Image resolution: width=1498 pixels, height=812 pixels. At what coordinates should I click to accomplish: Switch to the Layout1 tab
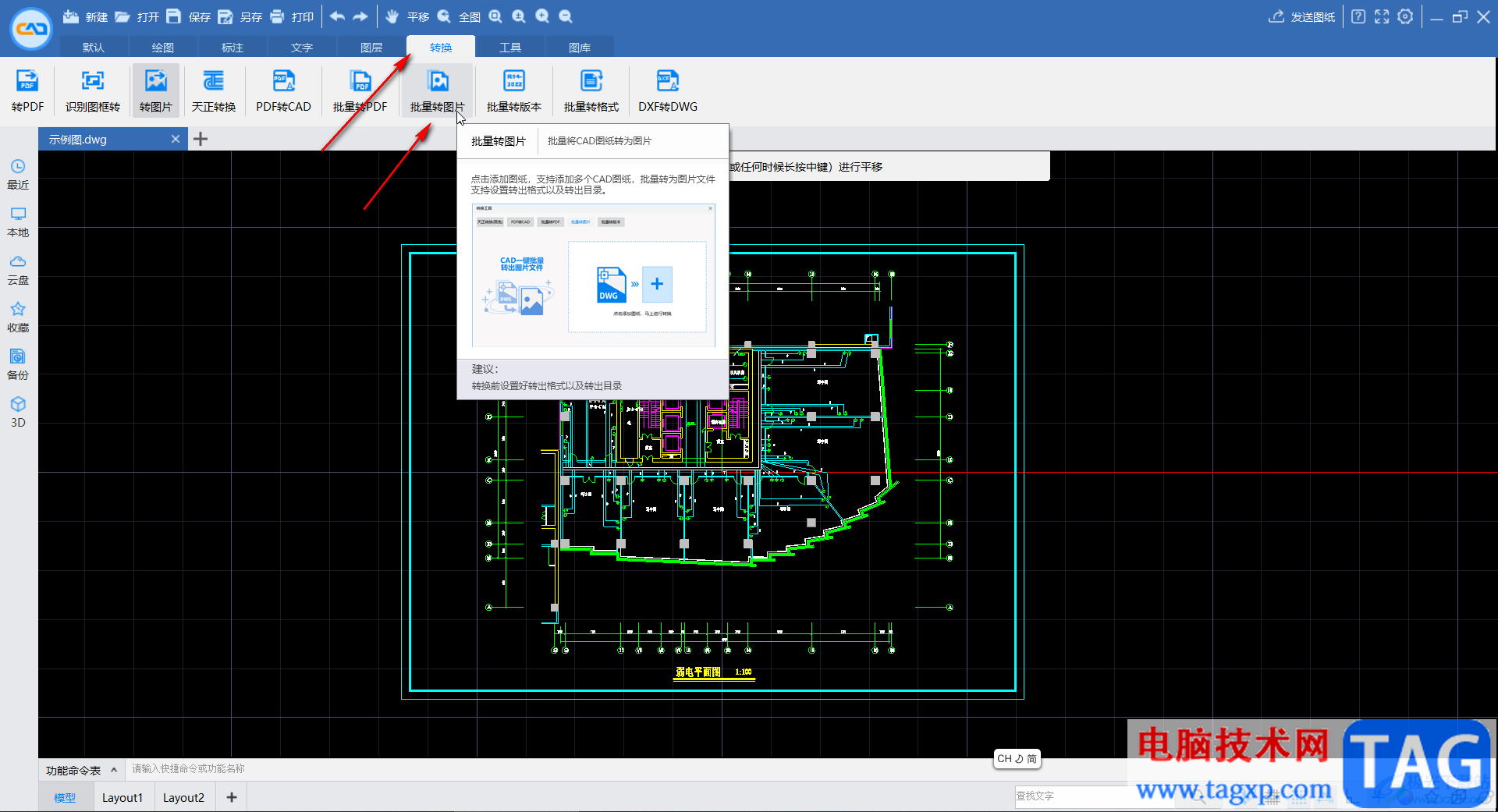(122, 797)
